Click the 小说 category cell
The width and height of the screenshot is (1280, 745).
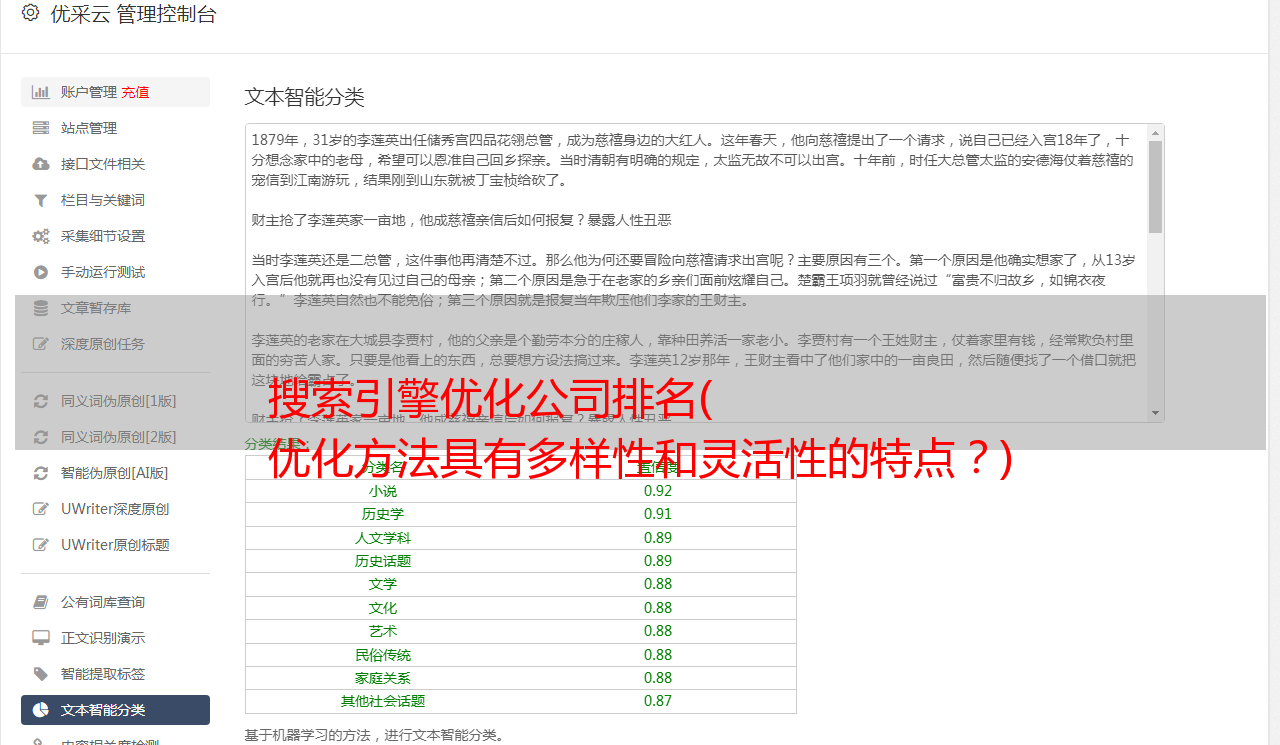click(x=383, y=491)
